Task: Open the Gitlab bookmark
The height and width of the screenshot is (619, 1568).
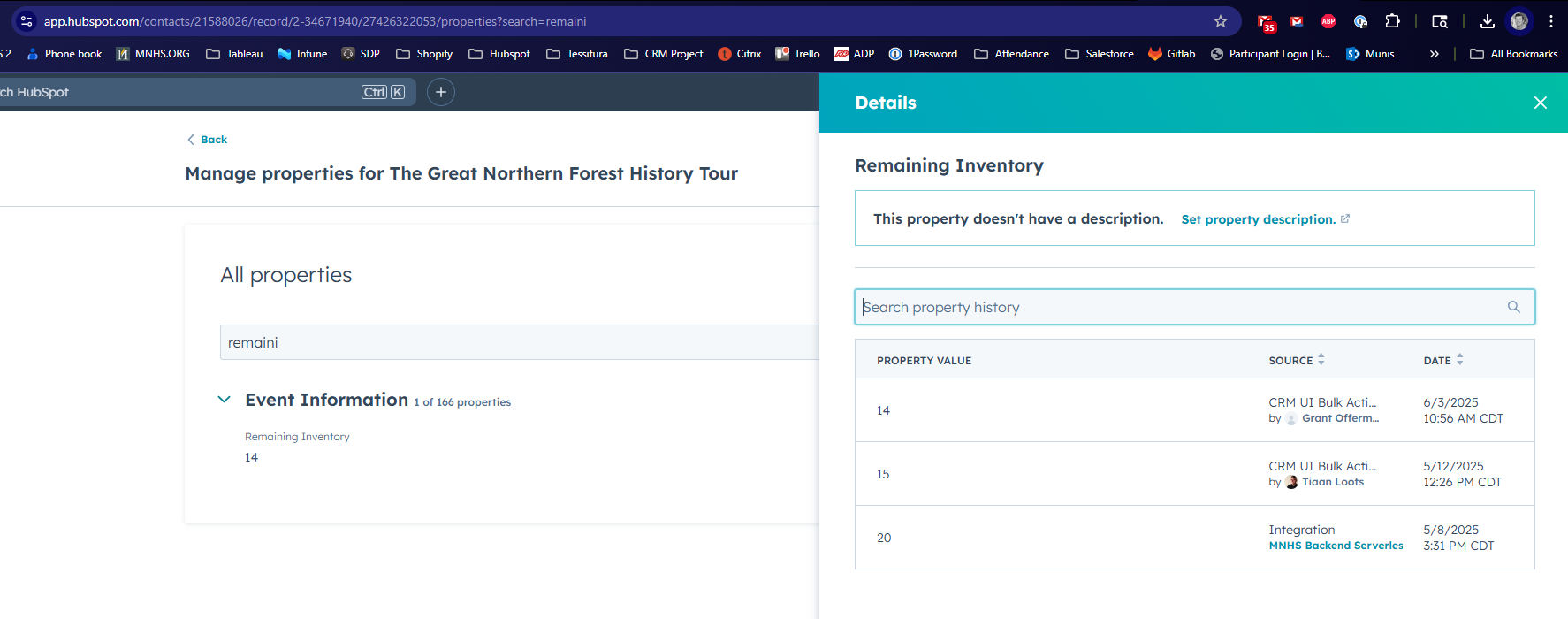Action: click(x=1171, y=54)
